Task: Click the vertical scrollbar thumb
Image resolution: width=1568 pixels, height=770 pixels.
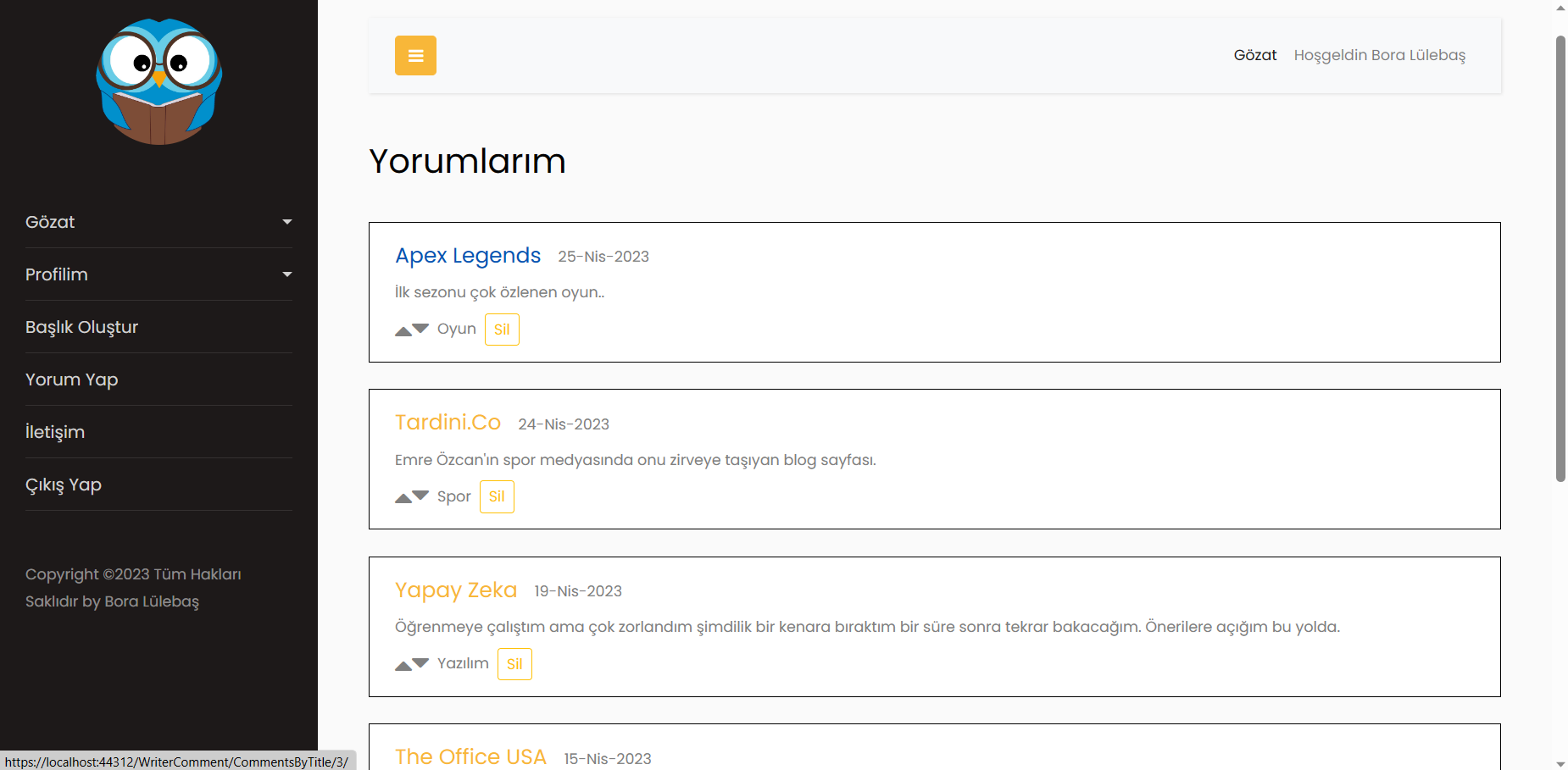Action: 1560,258
